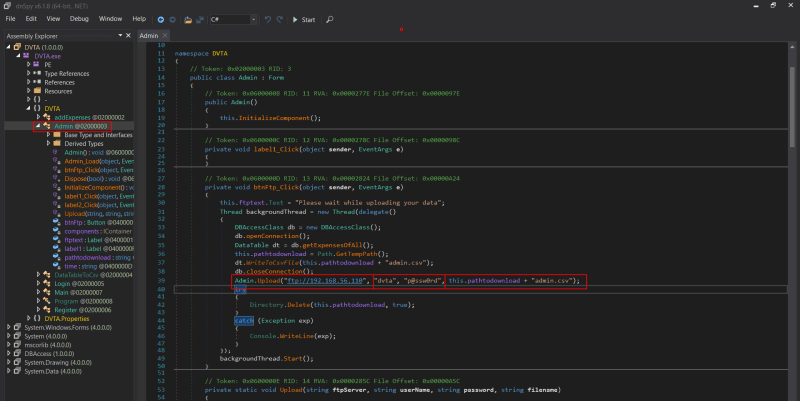This screenshot has height=401, width=800.
Task: Select the System.Drawing (4.0.0.0) assembly
Action: 58,363
